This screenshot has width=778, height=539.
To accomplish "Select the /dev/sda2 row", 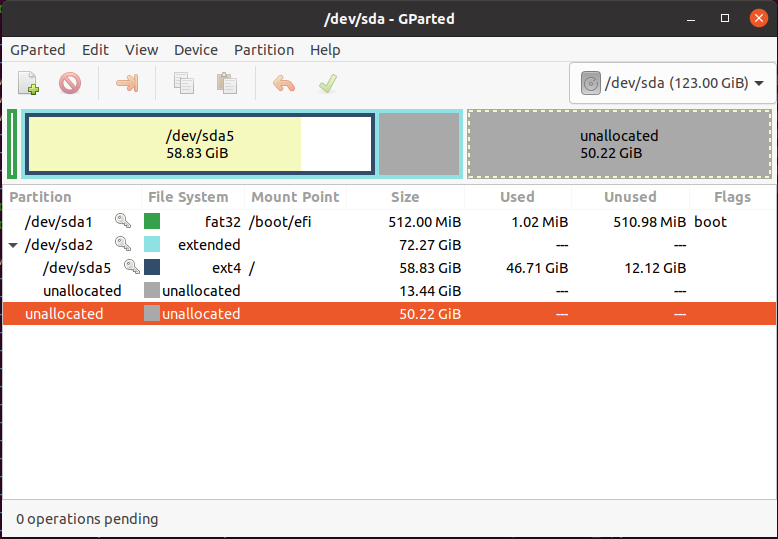I will coord(389,244).
